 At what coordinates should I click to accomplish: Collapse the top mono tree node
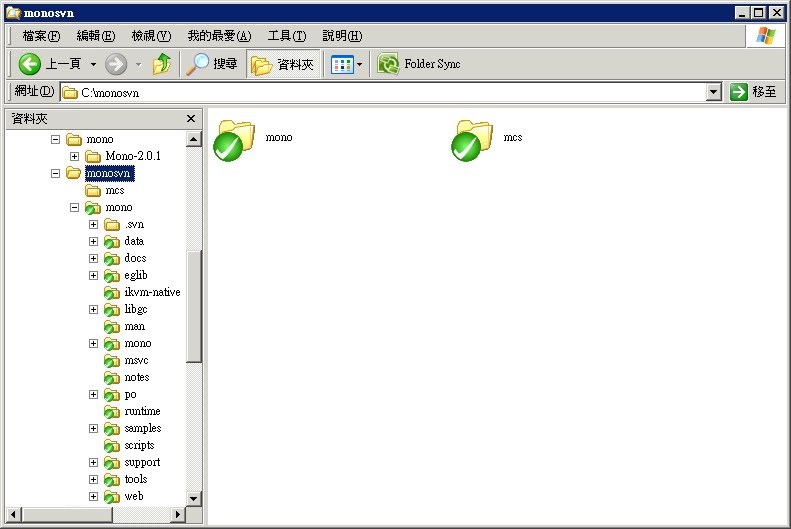pyautogui.click(x=55, y=139)
